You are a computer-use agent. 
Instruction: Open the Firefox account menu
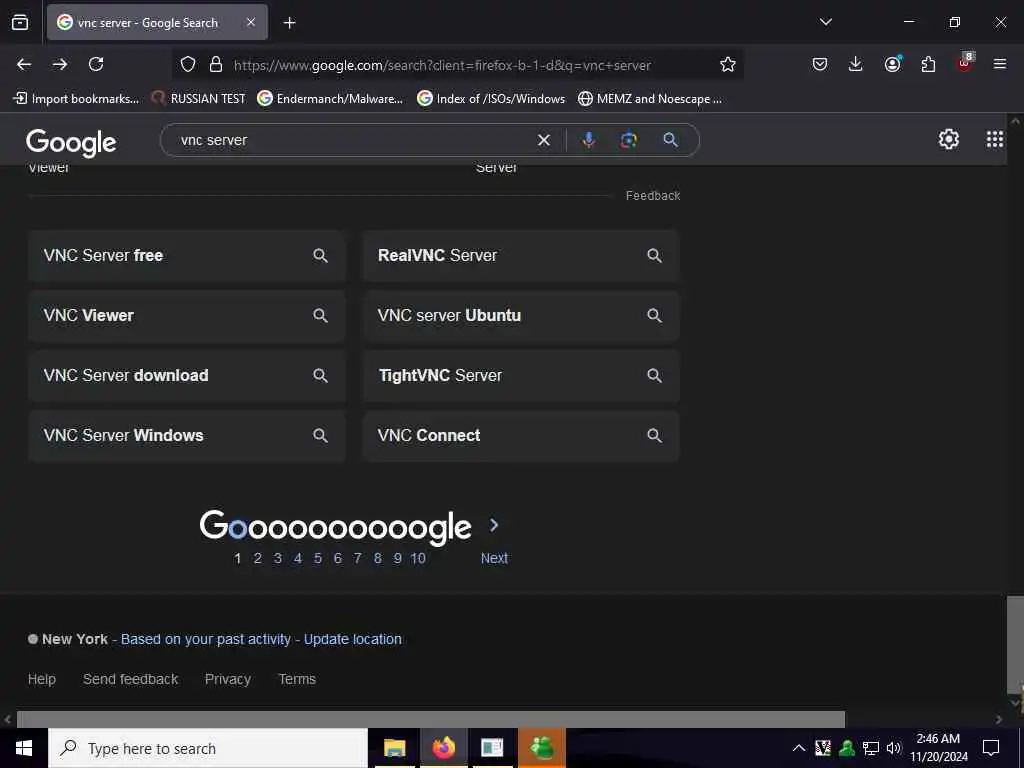click(x=892, y=64)
